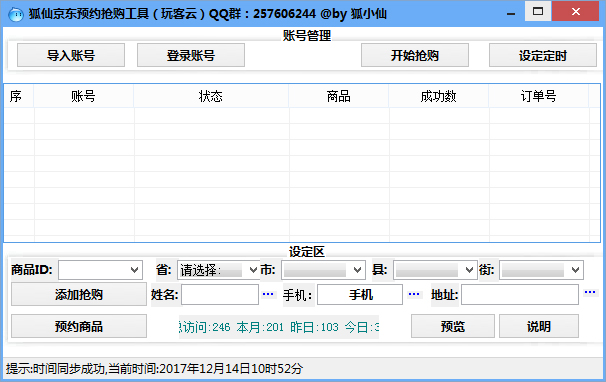Click the blue app icon in title bar

[x=15, y=14]
